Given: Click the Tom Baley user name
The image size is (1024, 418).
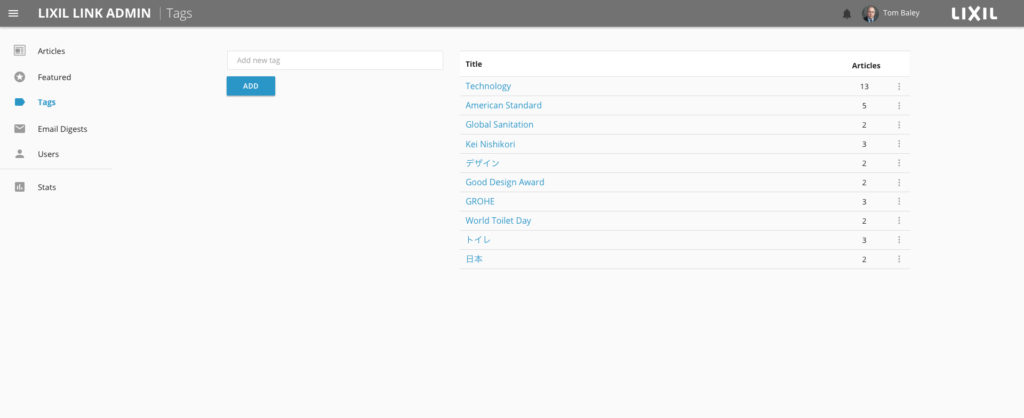Looking at the screenshot, I should pyautogui.click(x=901, y=13).
